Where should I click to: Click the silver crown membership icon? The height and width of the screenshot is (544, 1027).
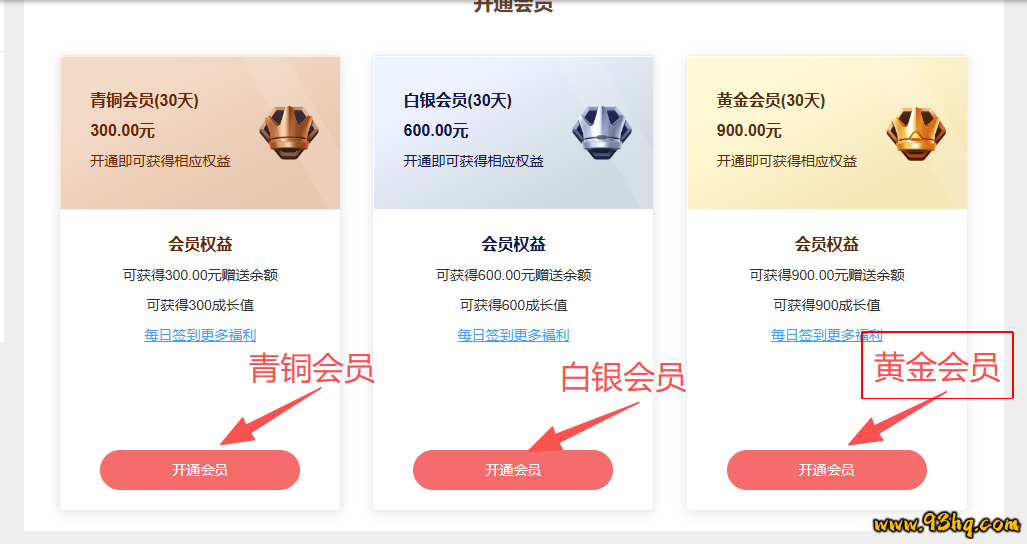coord(602,134)
